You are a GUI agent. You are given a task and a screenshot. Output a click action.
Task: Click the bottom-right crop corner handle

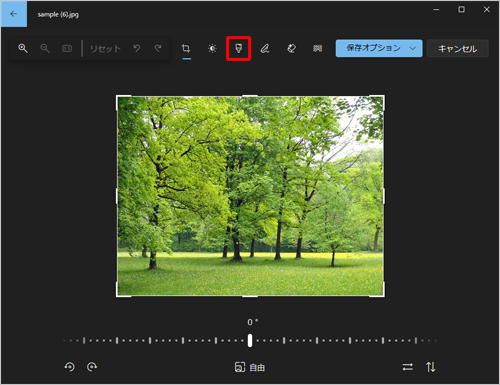383,295
